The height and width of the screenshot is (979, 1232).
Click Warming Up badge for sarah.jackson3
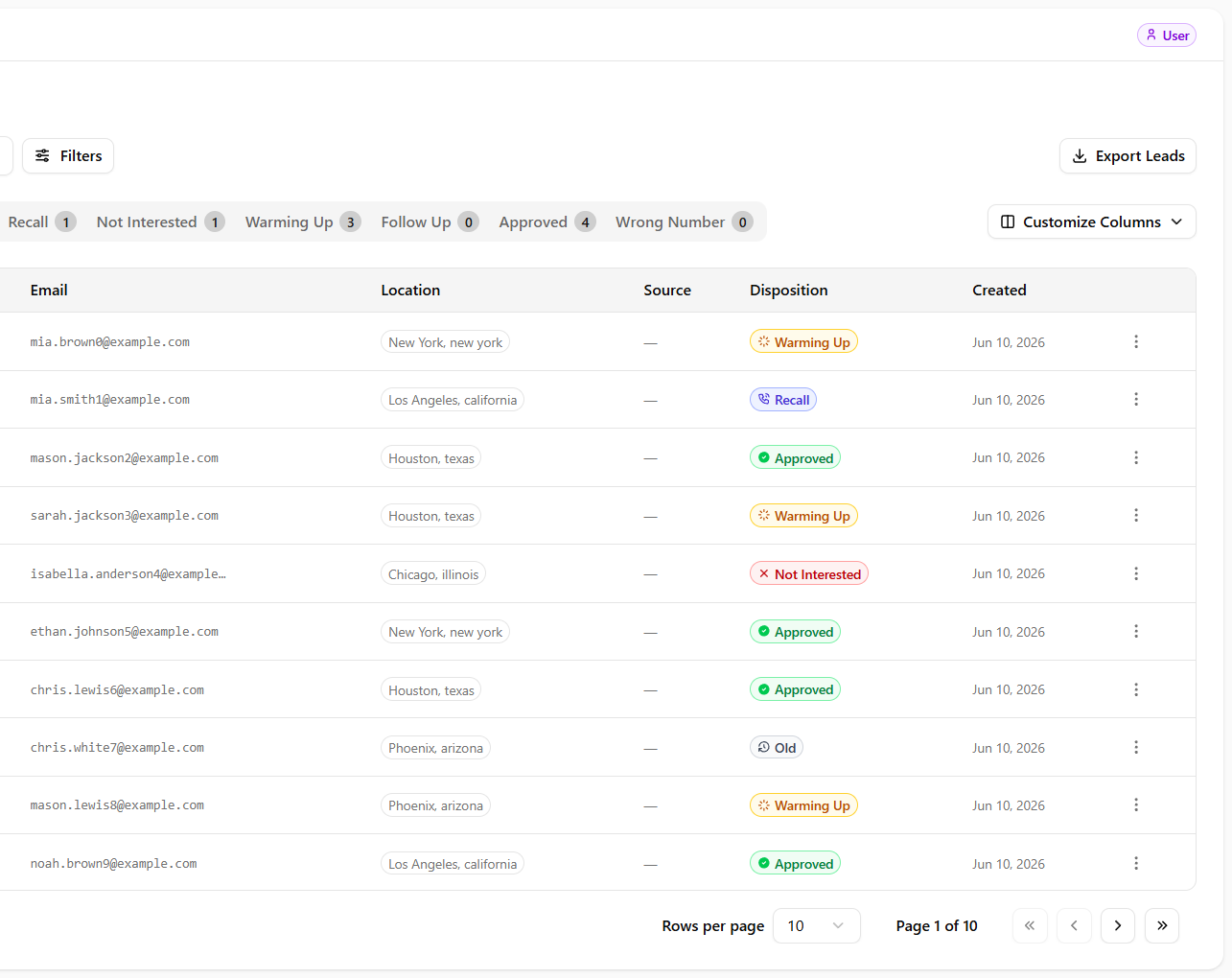pyautogui.click(x=803, y=516)
